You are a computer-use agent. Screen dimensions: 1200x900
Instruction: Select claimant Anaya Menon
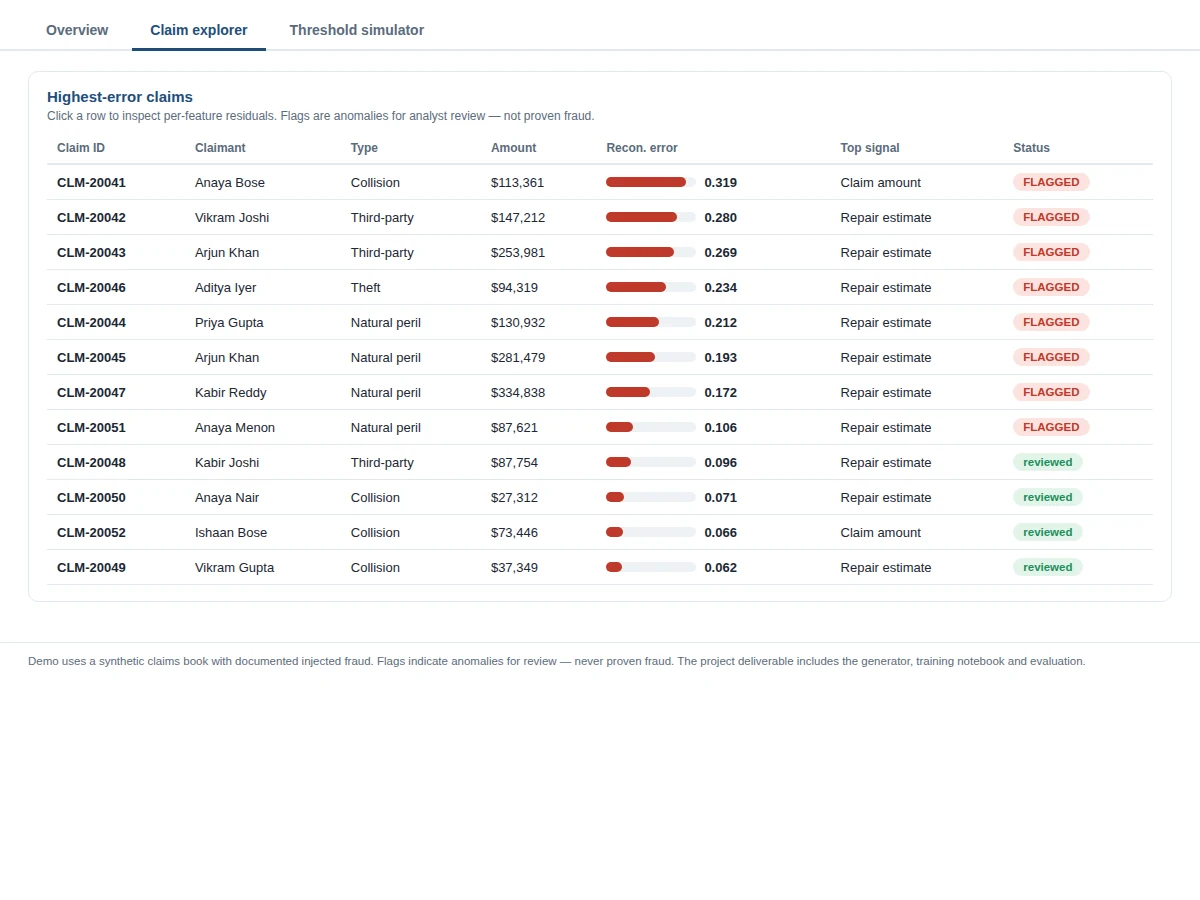point(235,427)
